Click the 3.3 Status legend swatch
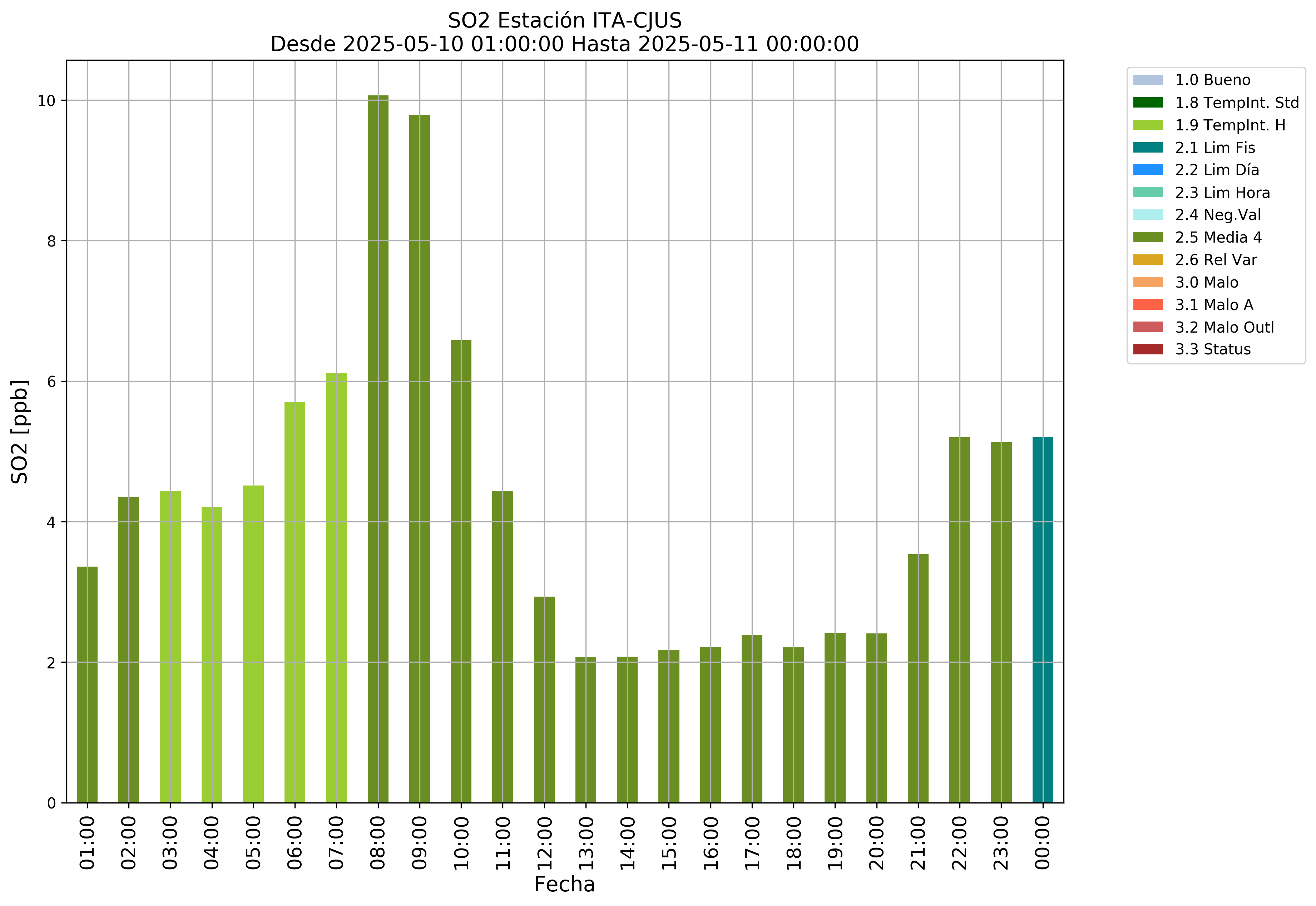 pyautogui.click(x=1147, y=349)
